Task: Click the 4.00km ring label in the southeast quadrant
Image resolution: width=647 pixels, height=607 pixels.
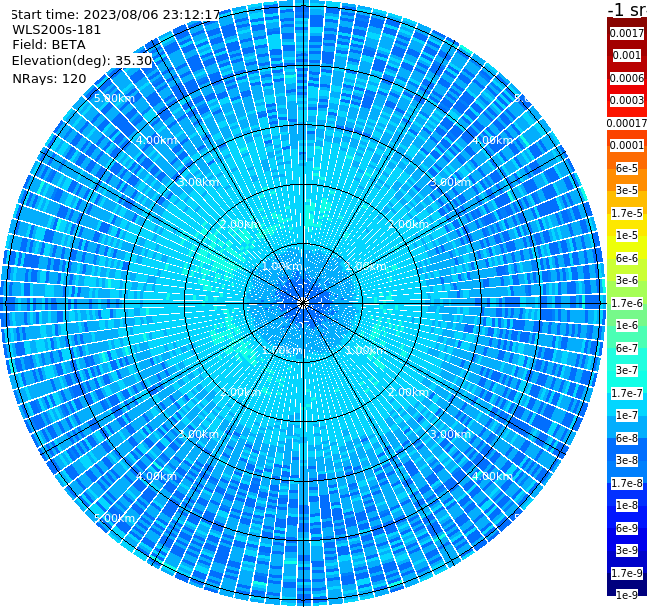Action: pyautogui.click(x=492, y=476)
